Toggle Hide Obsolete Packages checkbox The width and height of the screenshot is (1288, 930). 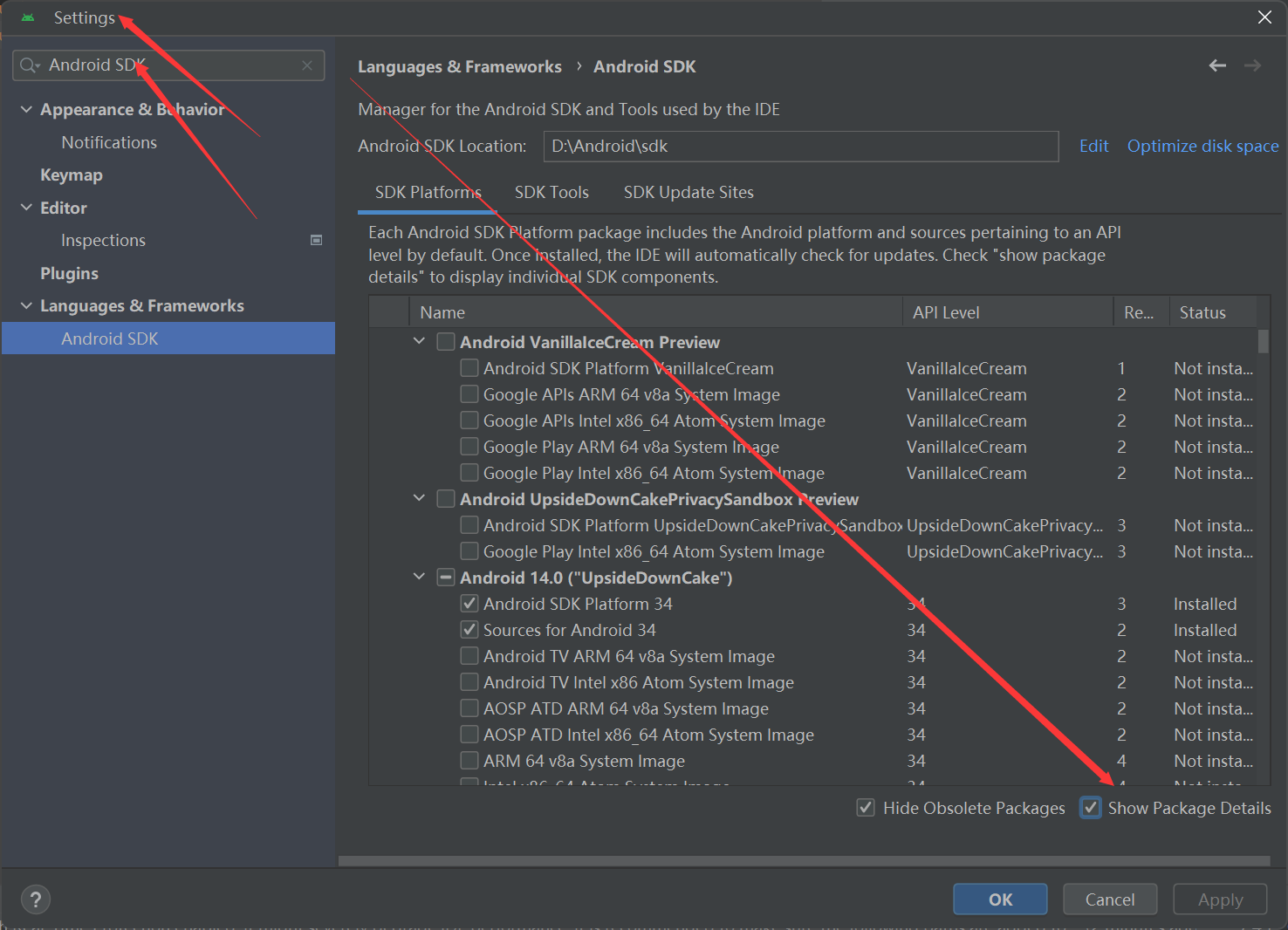pos(866,808)
